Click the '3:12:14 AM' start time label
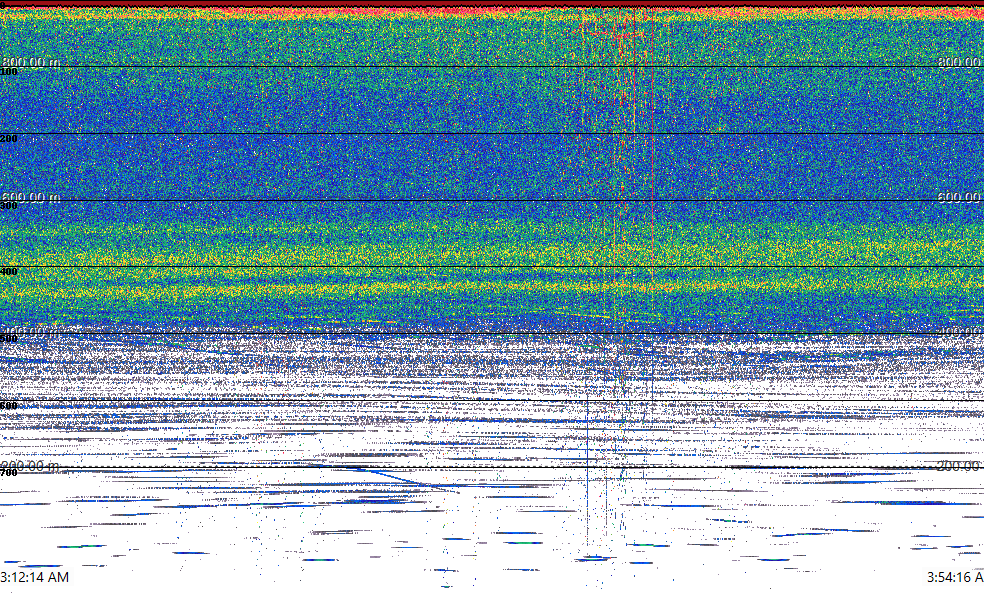 pos(35,577)
